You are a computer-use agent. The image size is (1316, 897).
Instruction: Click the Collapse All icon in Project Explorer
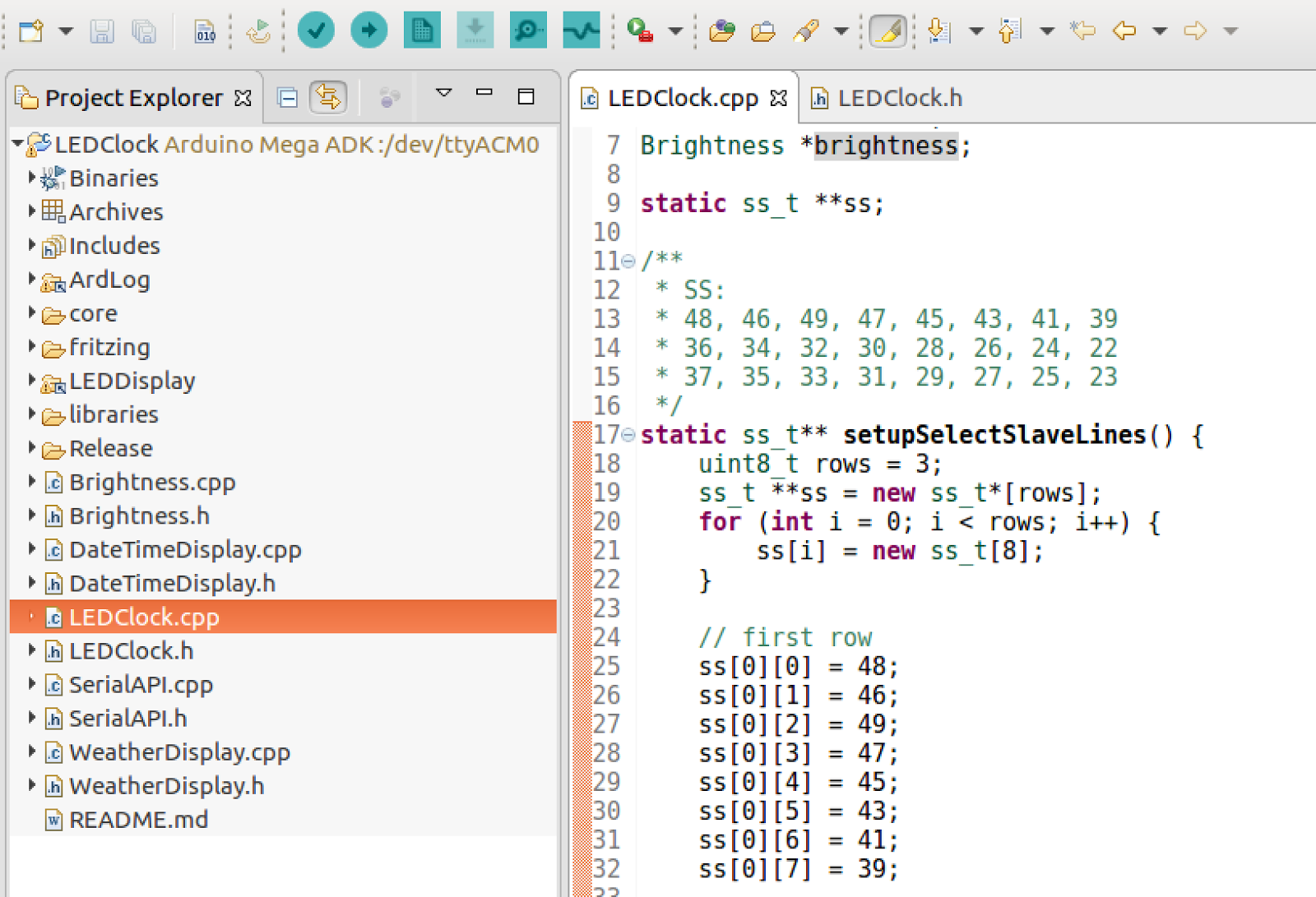click(287, 99)
